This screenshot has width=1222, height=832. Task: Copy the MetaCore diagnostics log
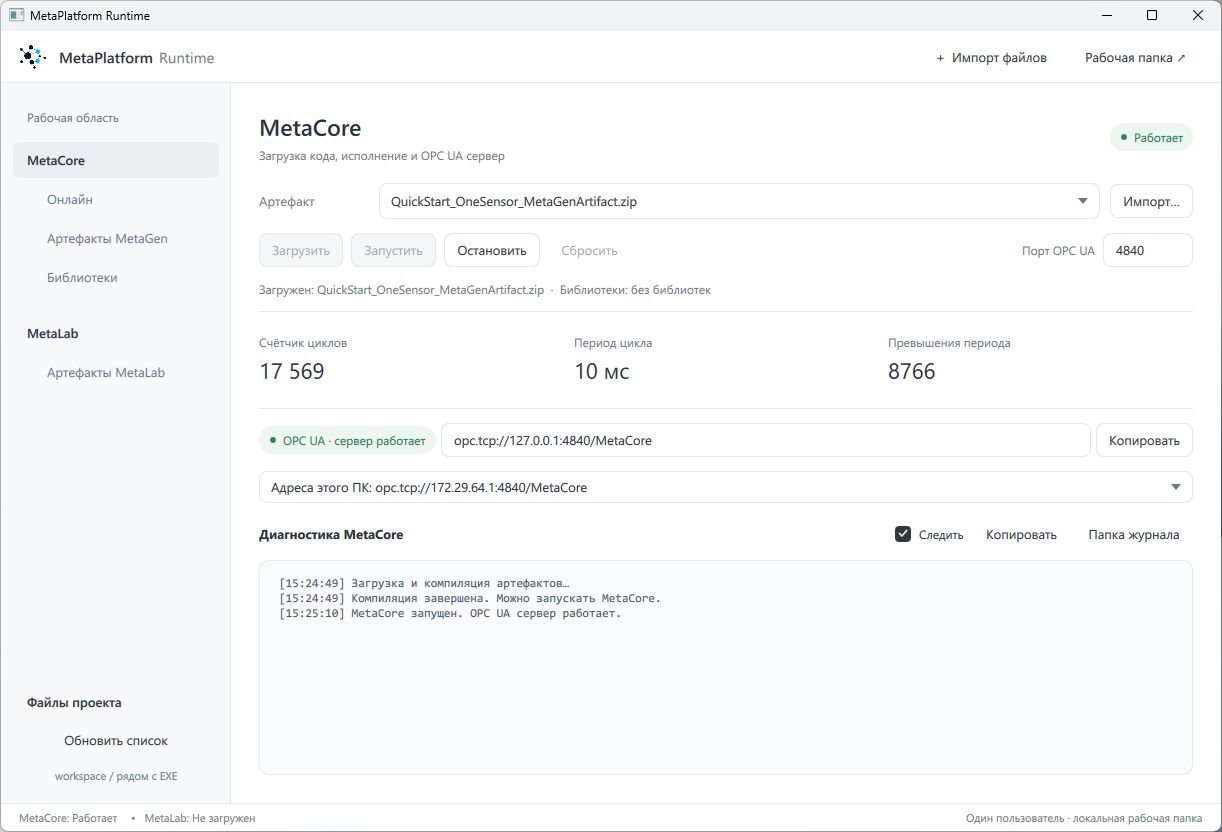[x=1021, y=534]
